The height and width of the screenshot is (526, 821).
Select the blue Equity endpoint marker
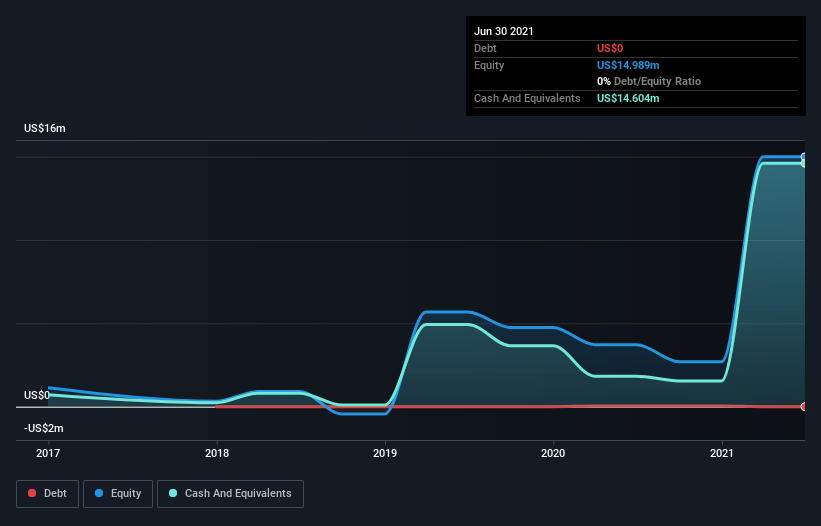click(804, 156)
